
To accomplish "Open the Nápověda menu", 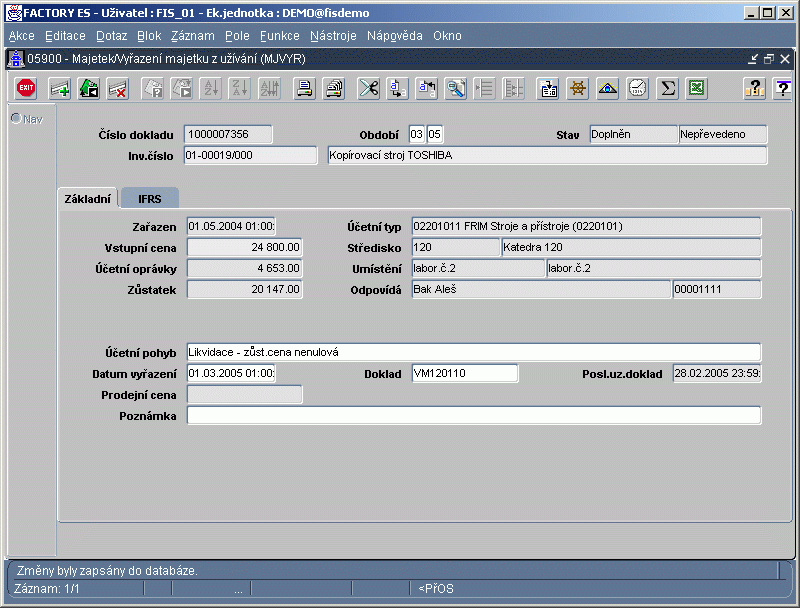I will [394, 36].
